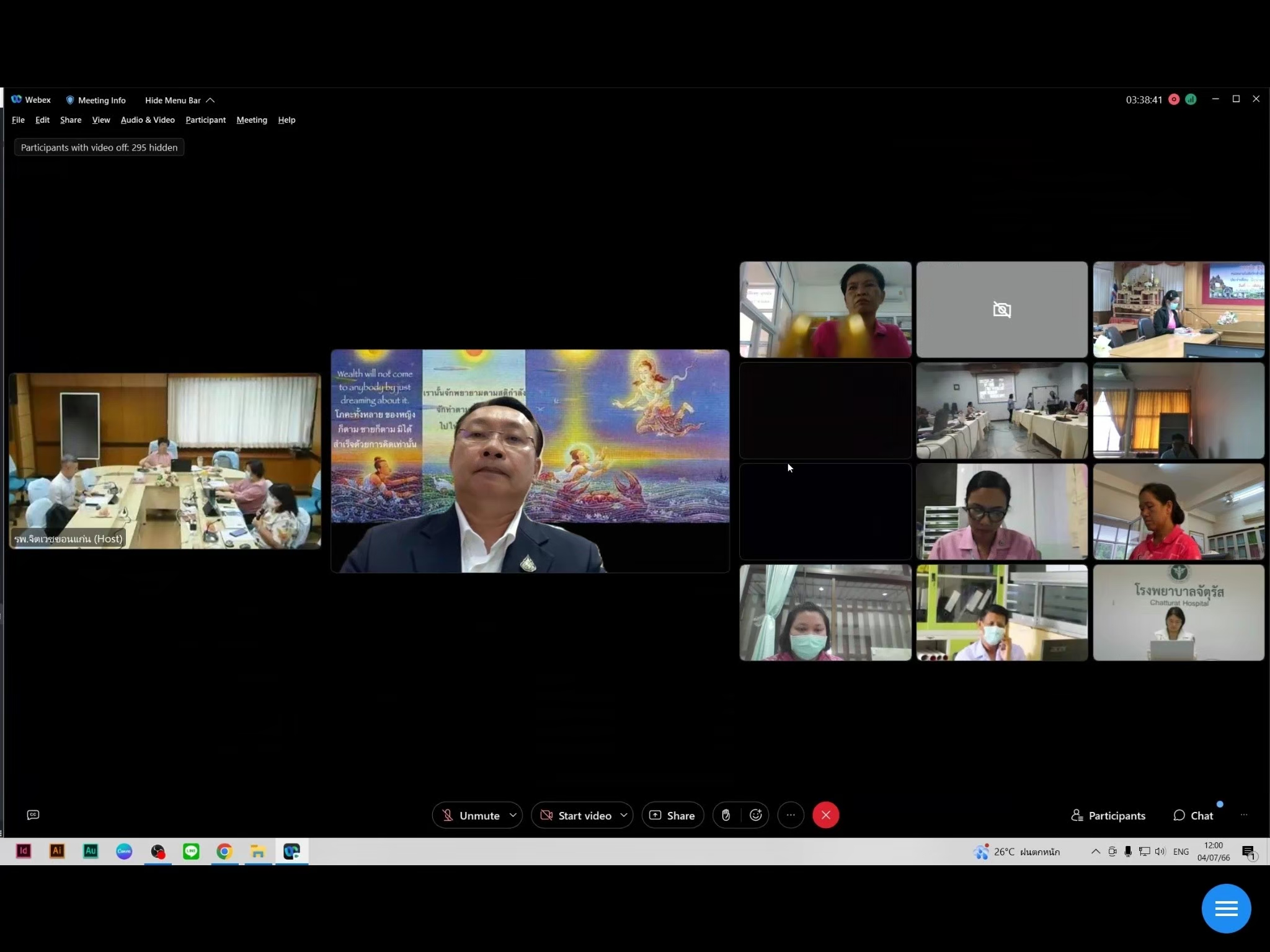Open LINE app from taskbar
This screenshot has width=1270, height=952.
[x=191, y=852]
